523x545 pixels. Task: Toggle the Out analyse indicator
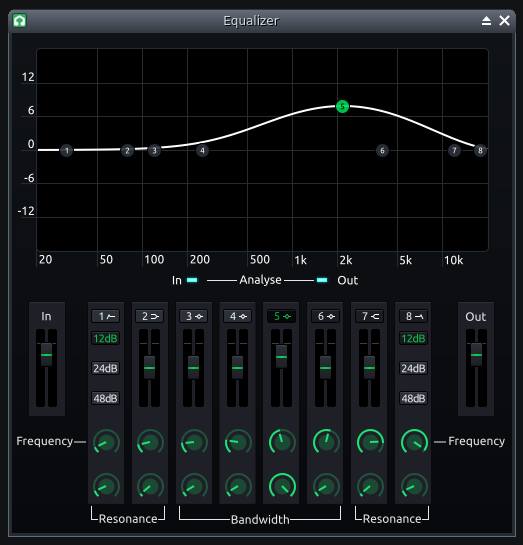pyautogui.click(x=322, y=280)
